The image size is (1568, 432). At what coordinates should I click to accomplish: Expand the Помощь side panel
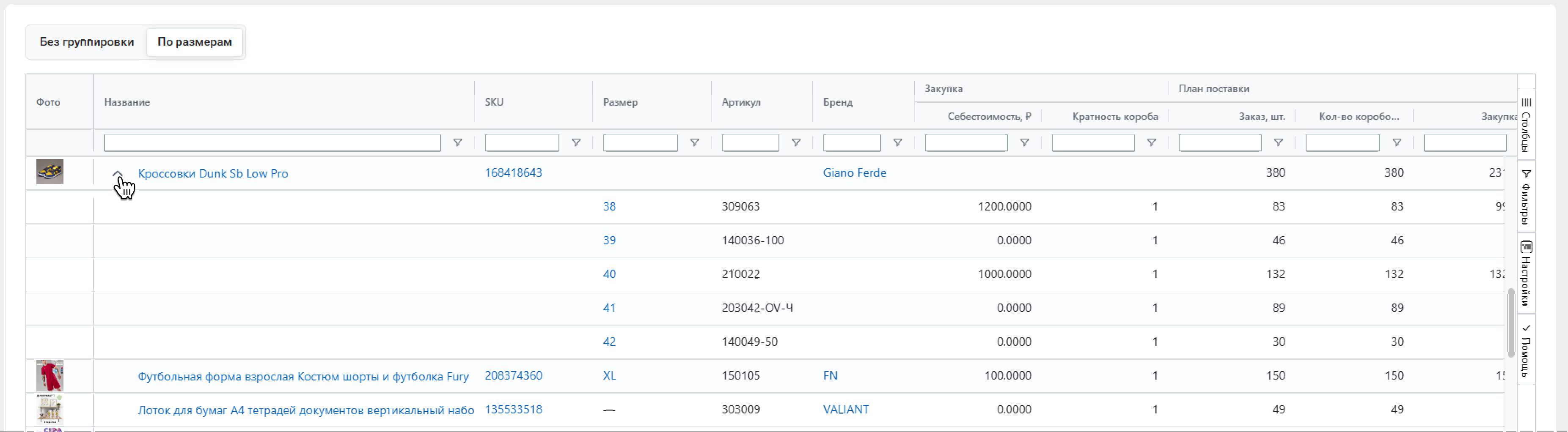1526,350
